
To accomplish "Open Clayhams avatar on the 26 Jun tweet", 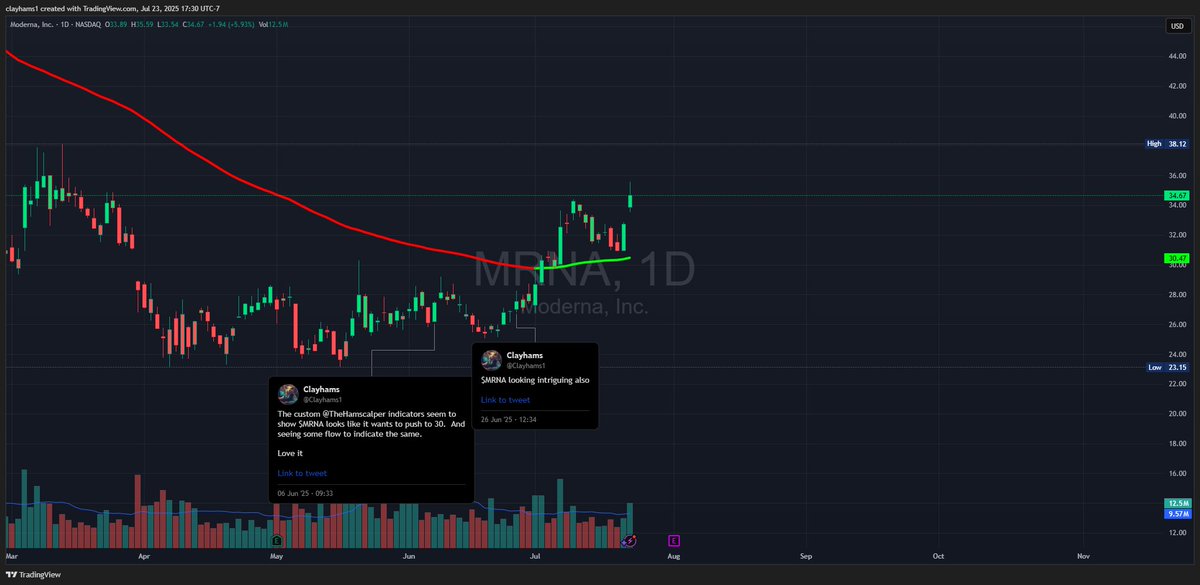I will (x=491, y=360).
